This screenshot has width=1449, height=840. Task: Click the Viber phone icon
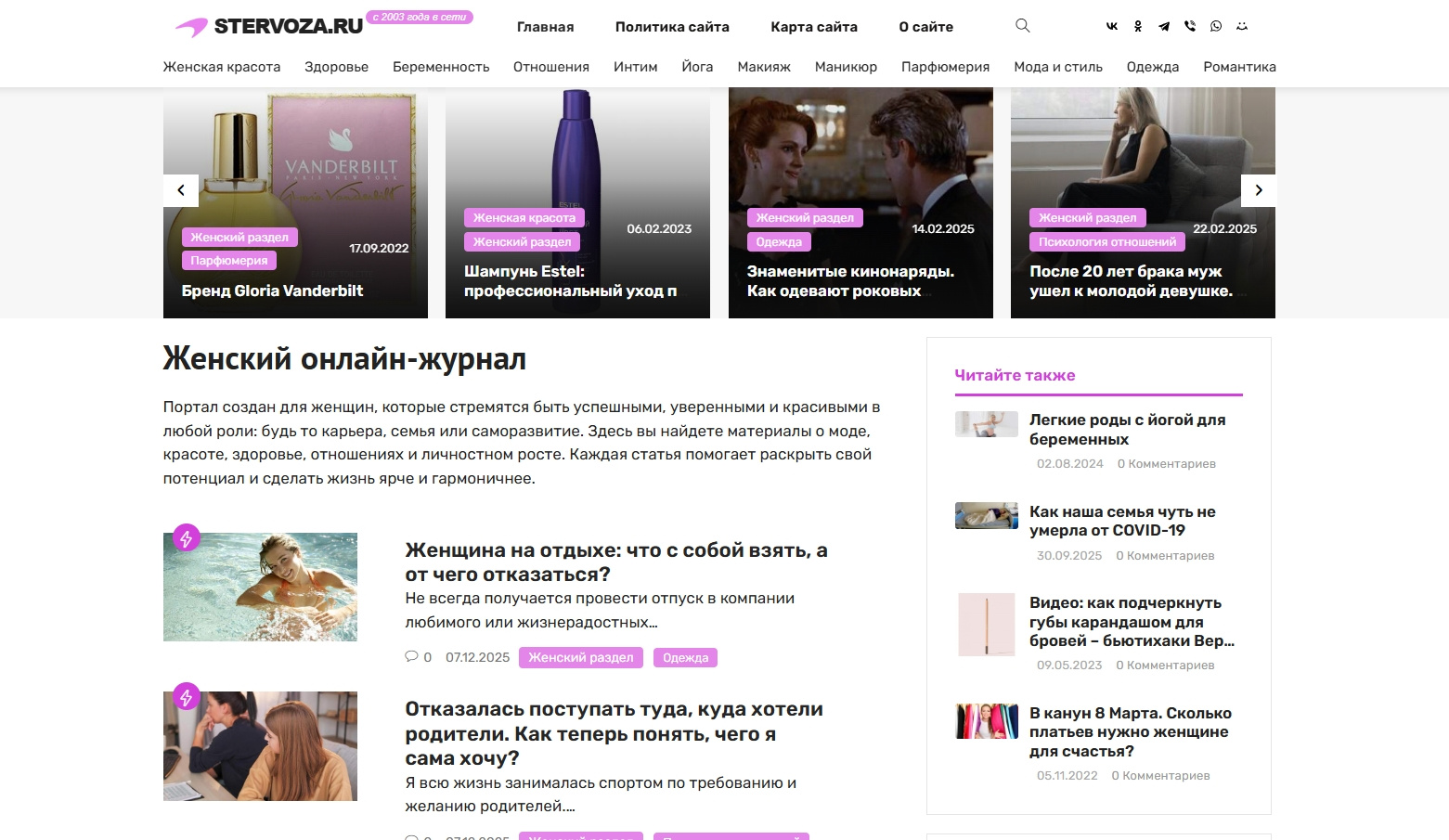pos(1190,26)
